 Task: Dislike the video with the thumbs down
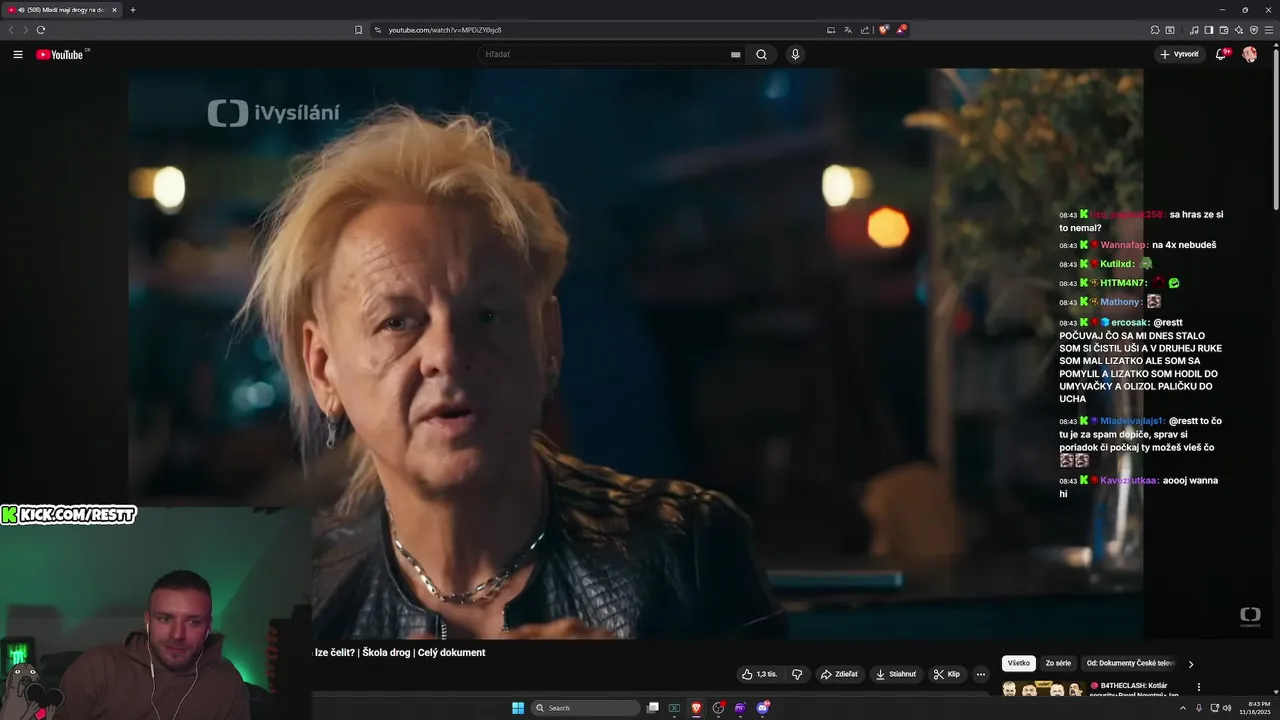tap(797, 674)
